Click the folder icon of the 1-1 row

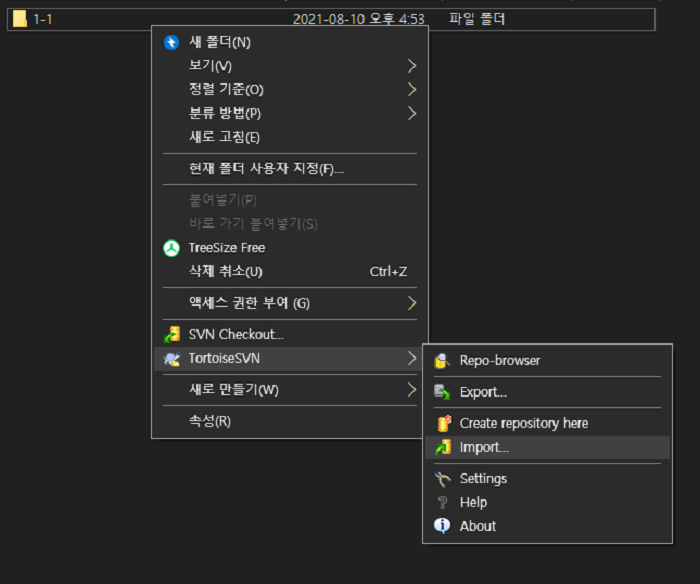[20, 19]
